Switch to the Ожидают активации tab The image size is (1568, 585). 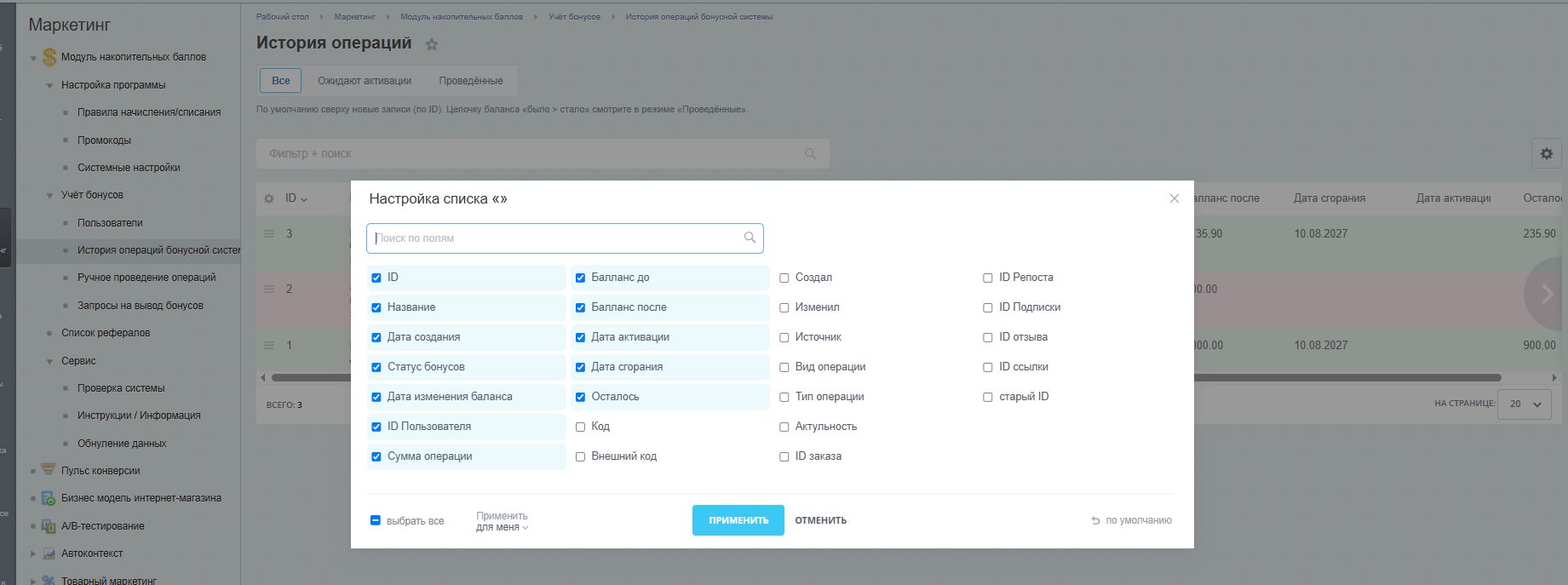pyautogui.click(x=365, y=81)
